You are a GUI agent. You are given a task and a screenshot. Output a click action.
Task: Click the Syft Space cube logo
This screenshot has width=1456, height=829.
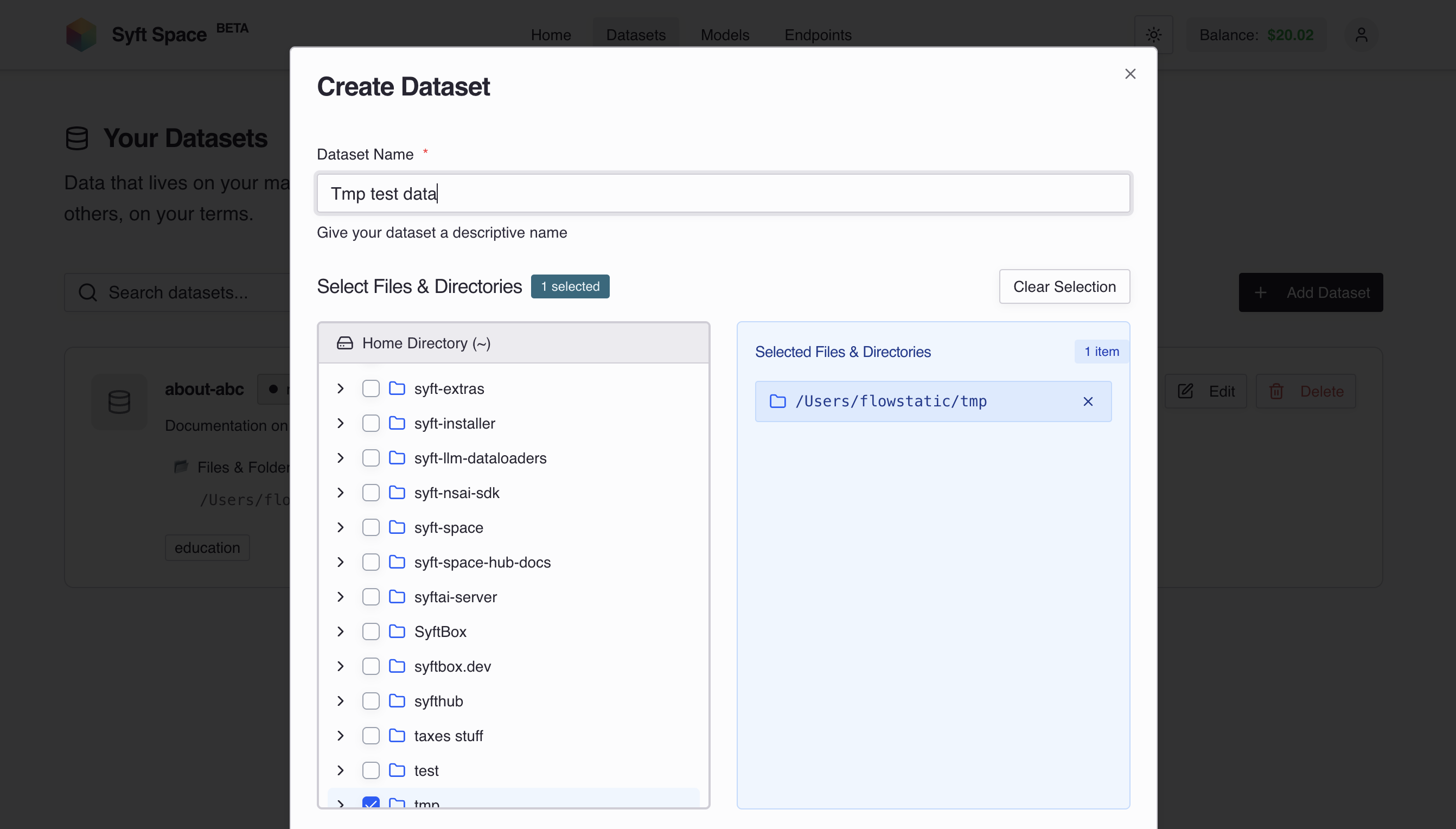(x=81, y=35)
